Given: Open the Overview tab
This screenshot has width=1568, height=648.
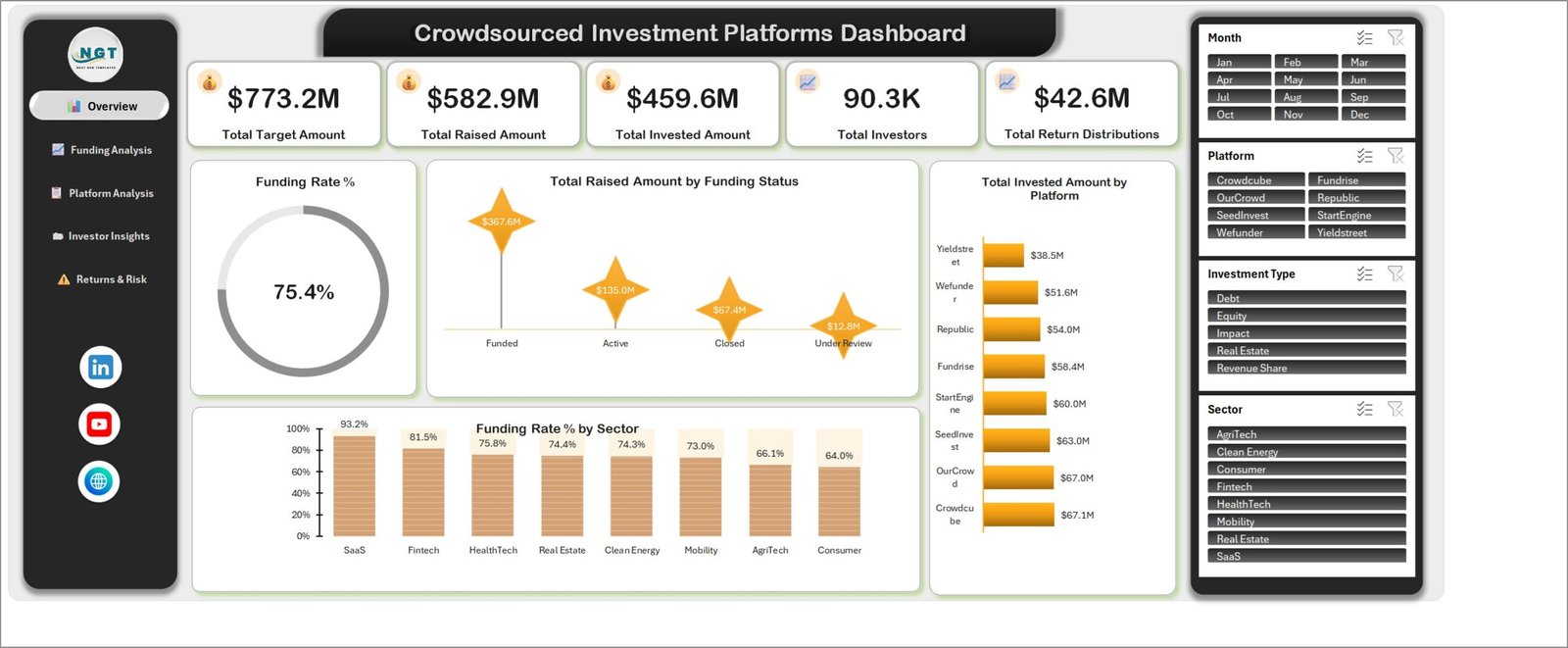Looking at the screenshot, I should (x=99, y=106).
